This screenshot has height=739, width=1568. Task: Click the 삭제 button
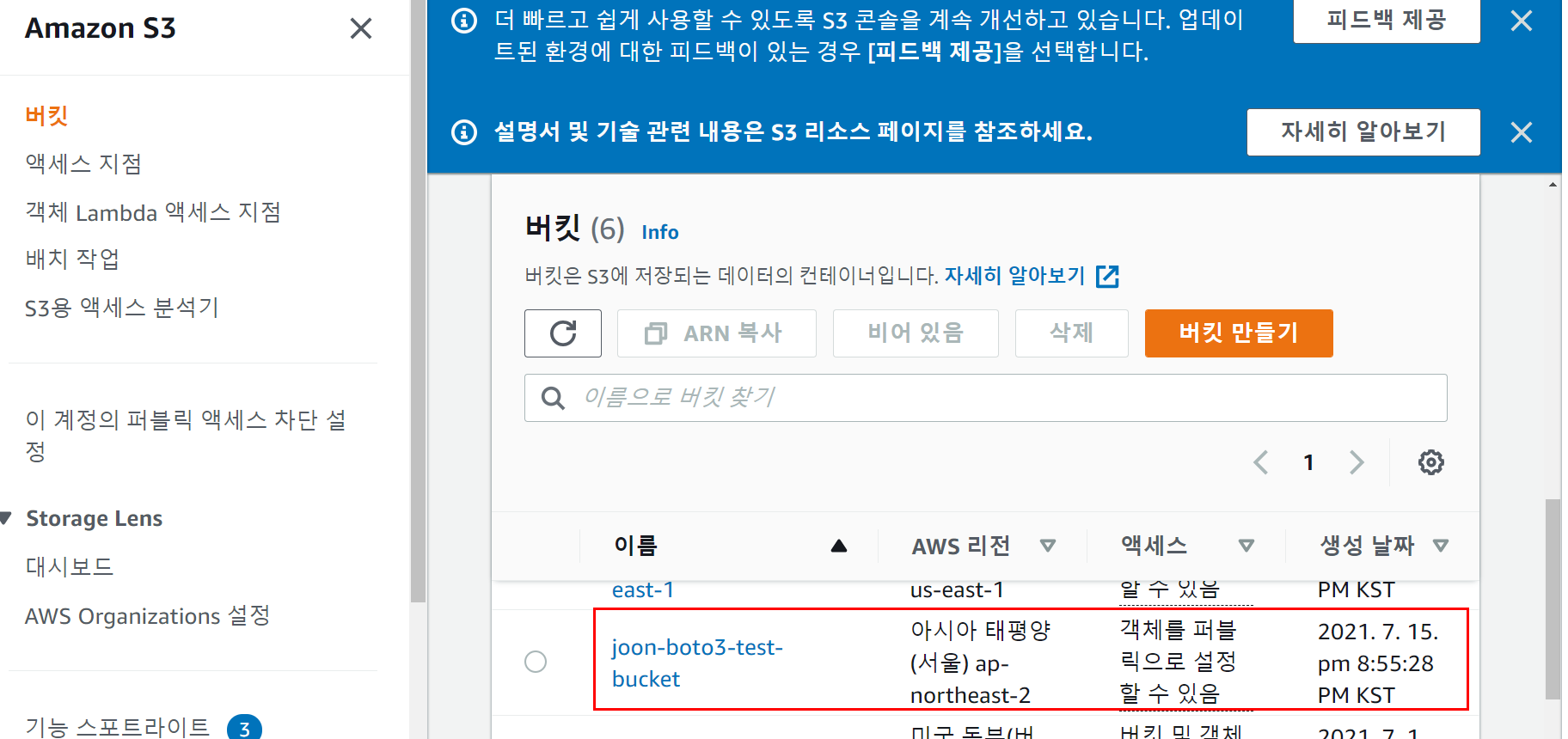(1072, 333)
